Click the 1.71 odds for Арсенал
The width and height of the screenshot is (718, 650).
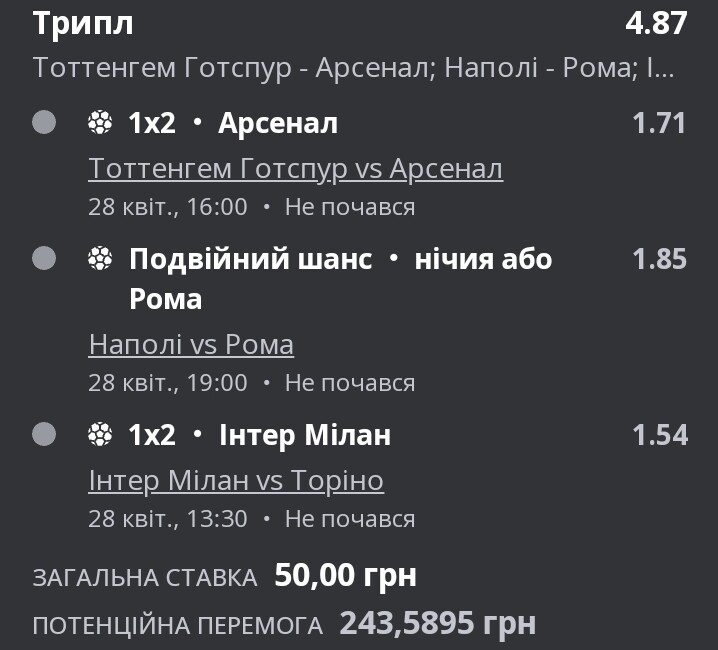[658, 123]
